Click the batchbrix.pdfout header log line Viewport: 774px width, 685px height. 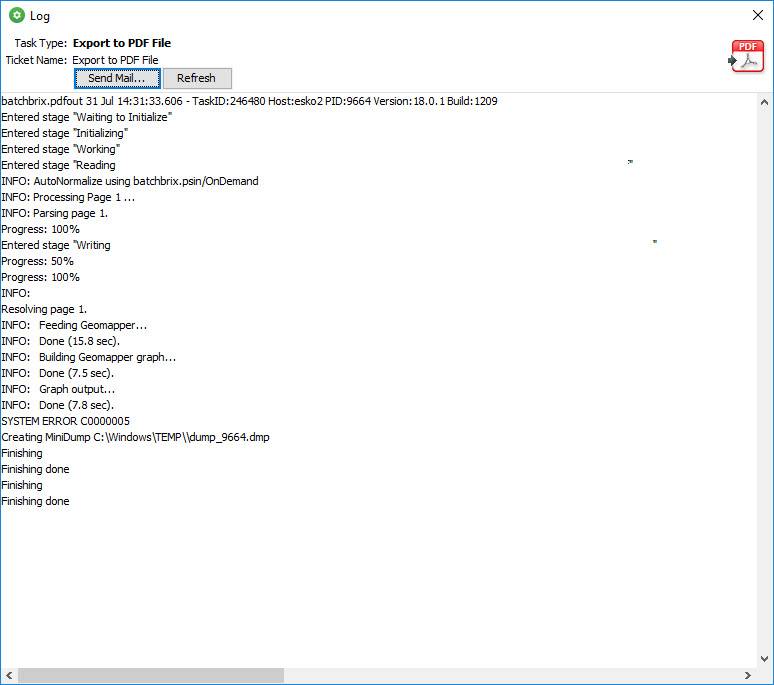click(x=249, y=101)
